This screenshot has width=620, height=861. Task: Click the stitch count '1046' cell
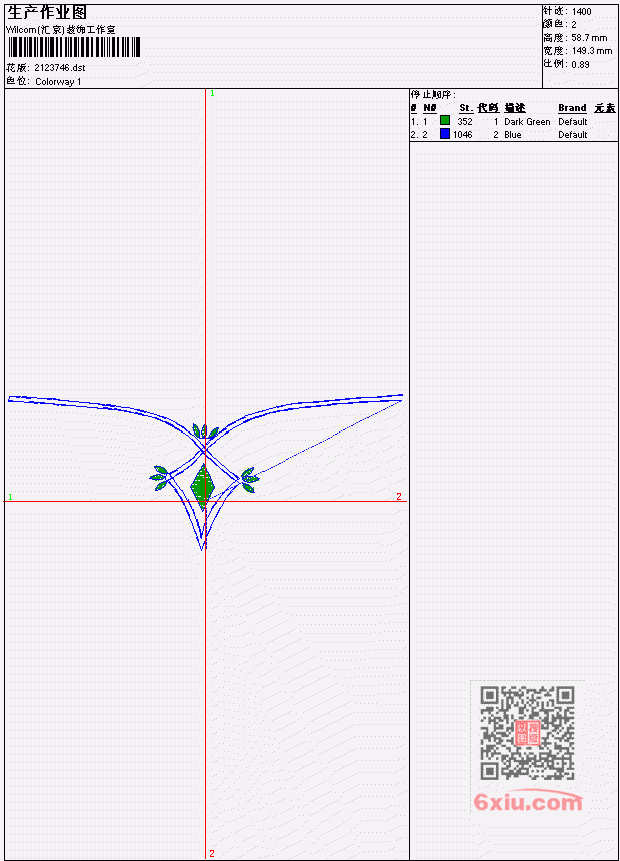pos(462,135)
